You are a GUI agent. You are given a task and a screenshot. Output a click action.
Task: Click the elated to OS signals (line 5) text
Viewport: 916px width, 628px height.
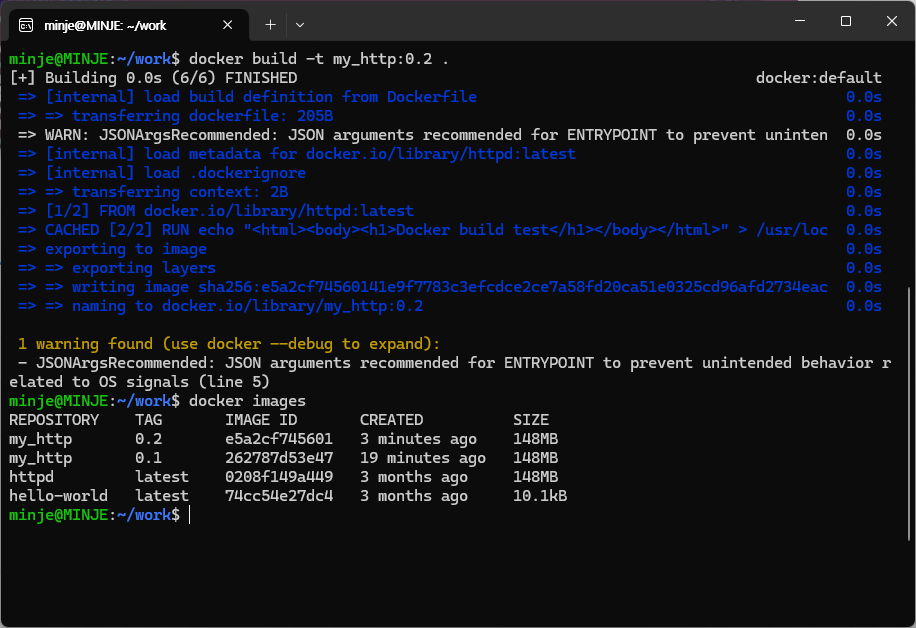139,382
